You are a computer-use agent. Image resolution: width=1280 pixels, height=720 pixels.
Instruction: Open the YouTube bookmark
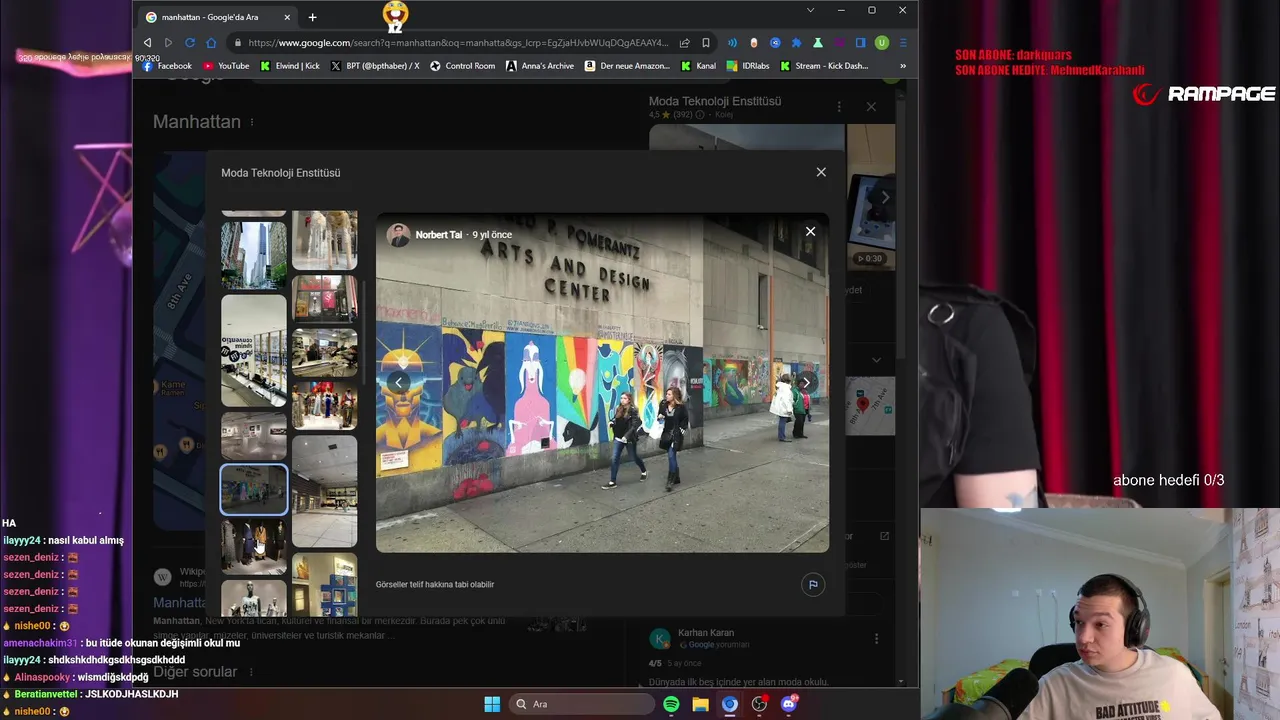(x=226, y=66)
